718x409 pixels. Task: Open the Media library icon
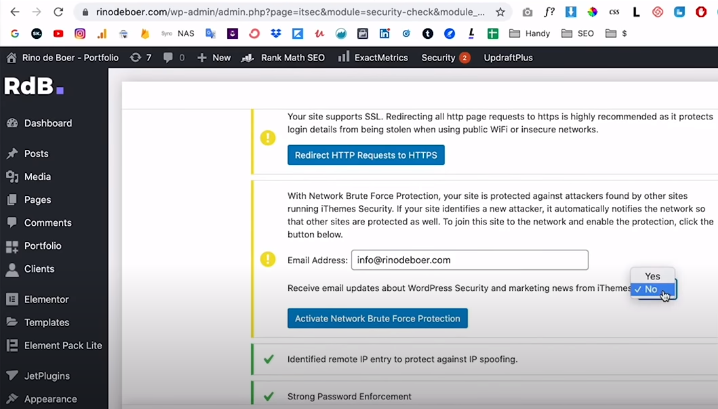12,177
